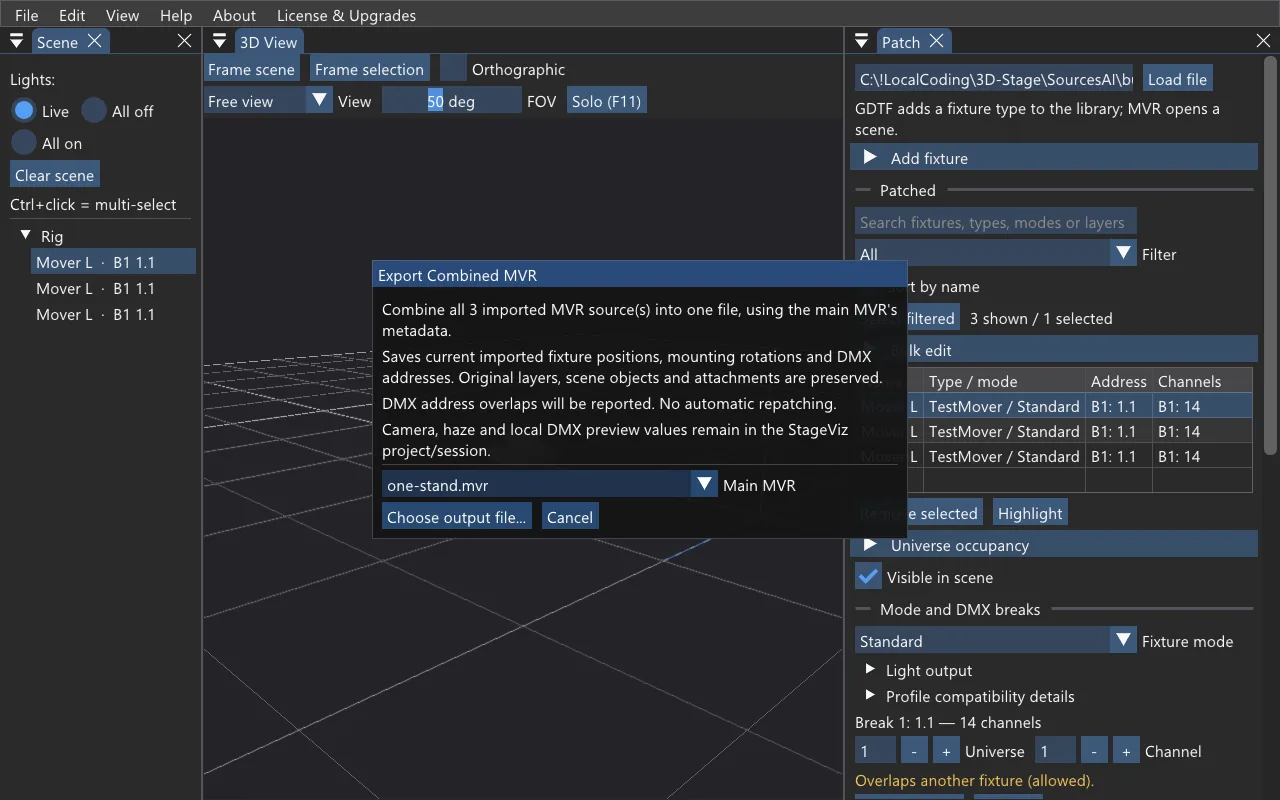Image resolution: width=1280 pixels, height=800 pixels.
Task: Click the Universe number field
Action: point(876,751)
